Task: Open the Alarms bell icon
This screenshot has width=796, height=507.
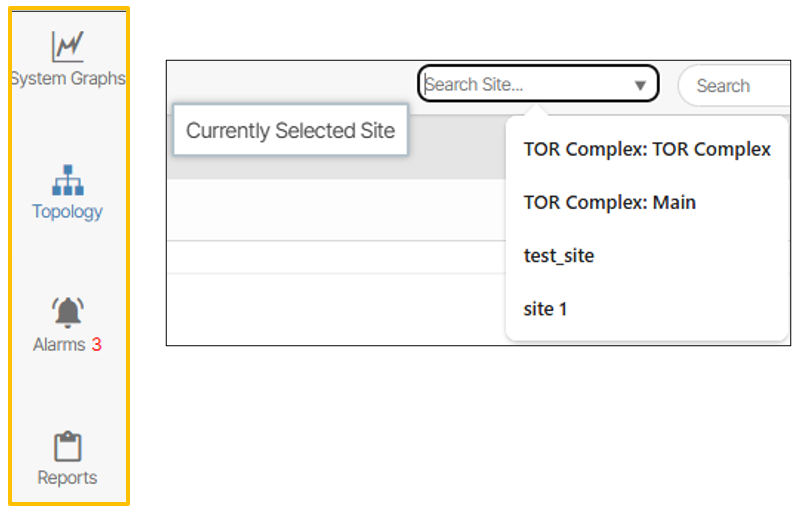Action: (x=67, y=313)
